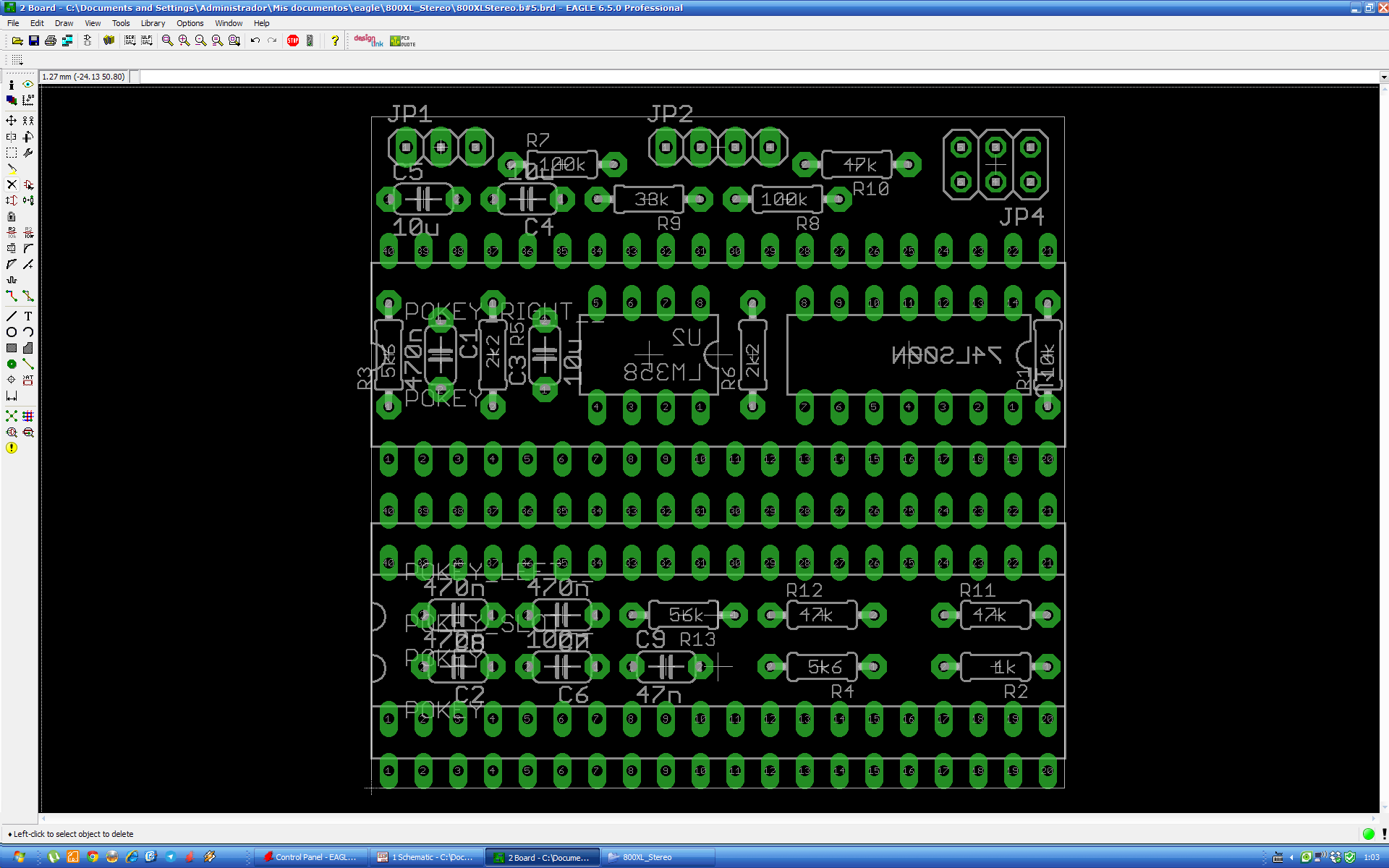Toggle the Lock component tool
The image size is (1389, 868).
click(x=12, y=216)
